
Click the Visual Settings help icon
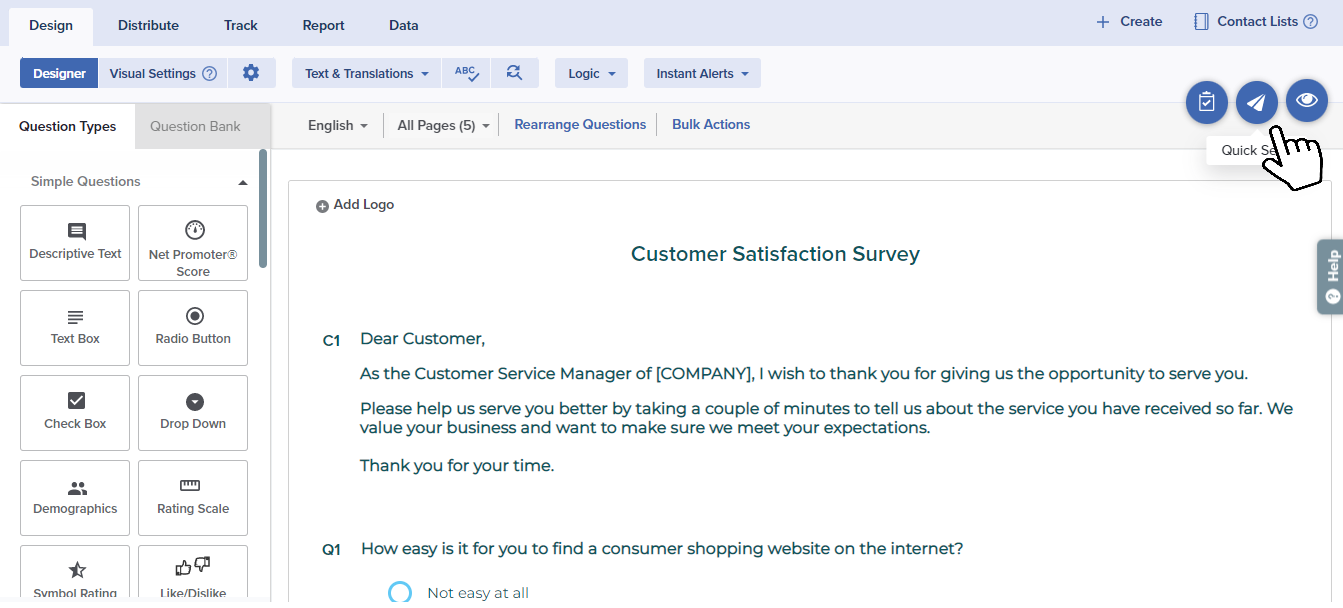point(210,74)
